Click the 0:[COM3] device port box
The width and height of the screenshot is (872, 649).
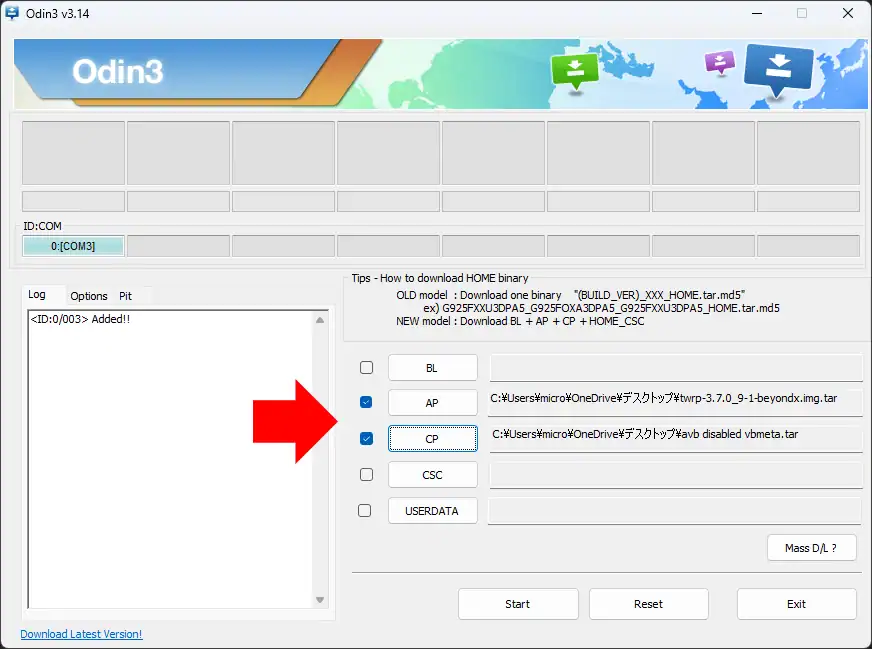[x=73, y=246]
